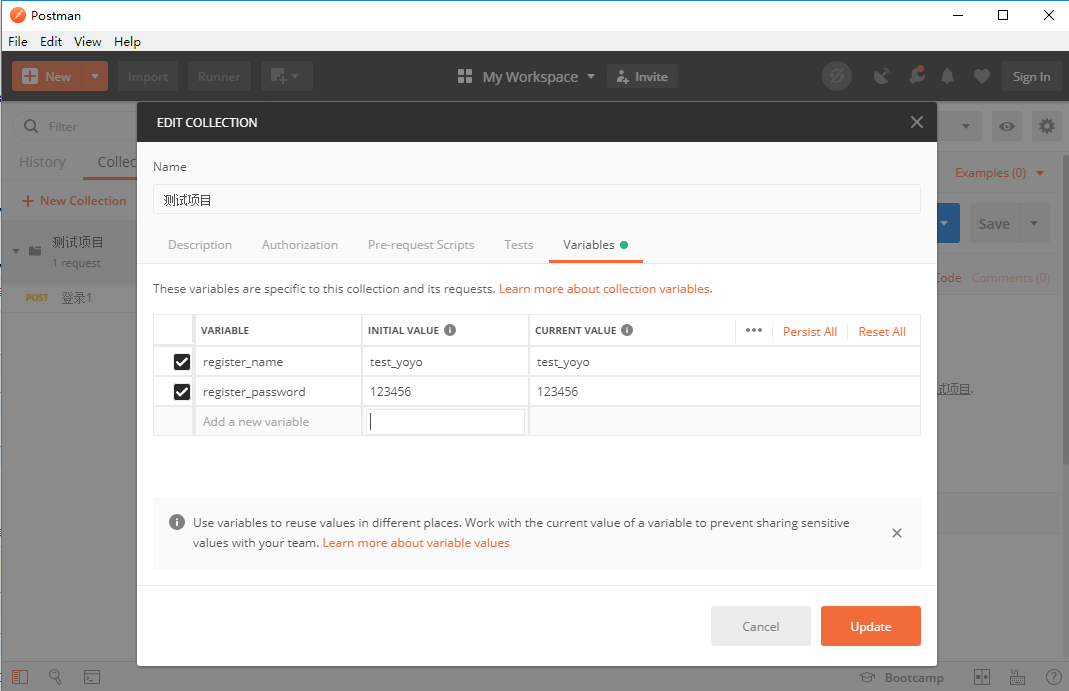The image size is (1069, 691).
Task: Dismiss the variables info banner
Action: (x=897, y=533)
